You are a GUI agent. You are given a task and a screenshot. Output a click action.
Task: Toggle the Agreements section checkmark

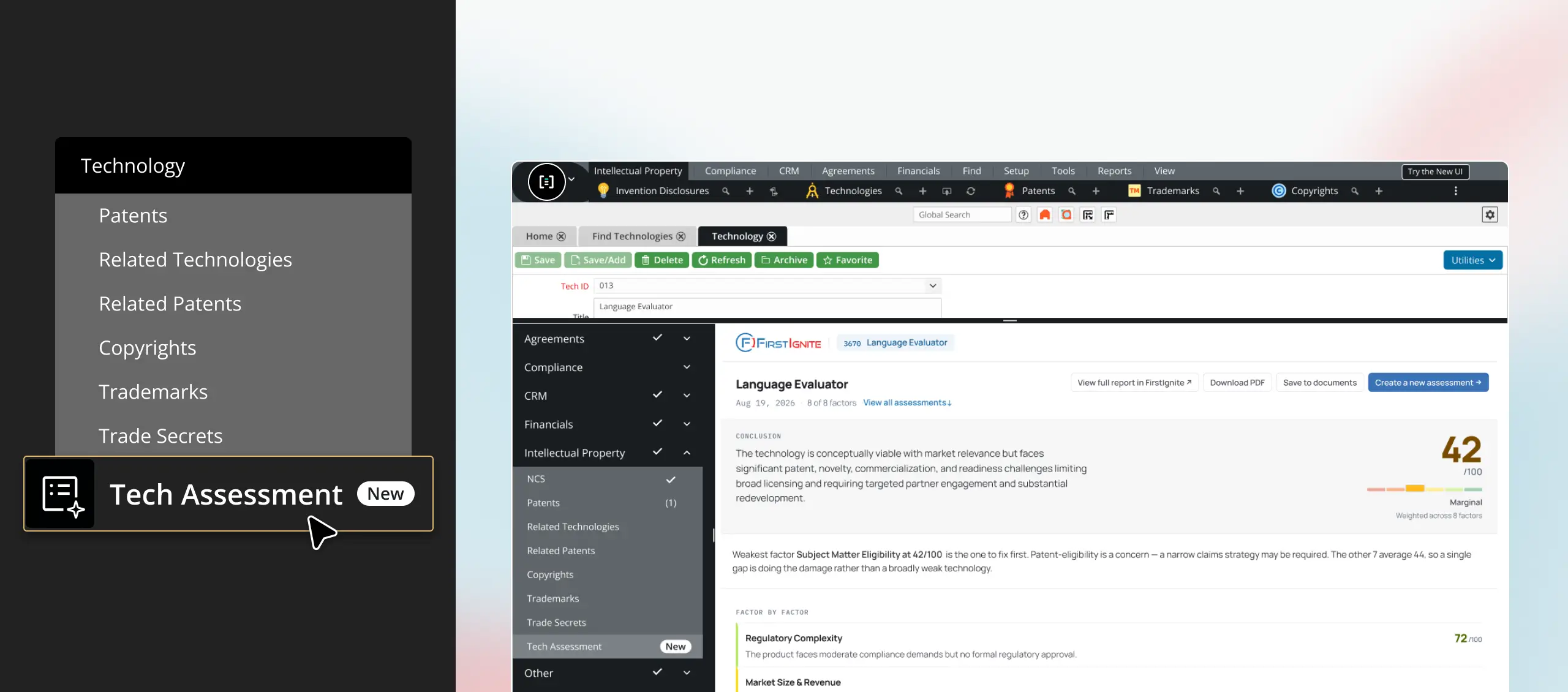tap(657, 337)
